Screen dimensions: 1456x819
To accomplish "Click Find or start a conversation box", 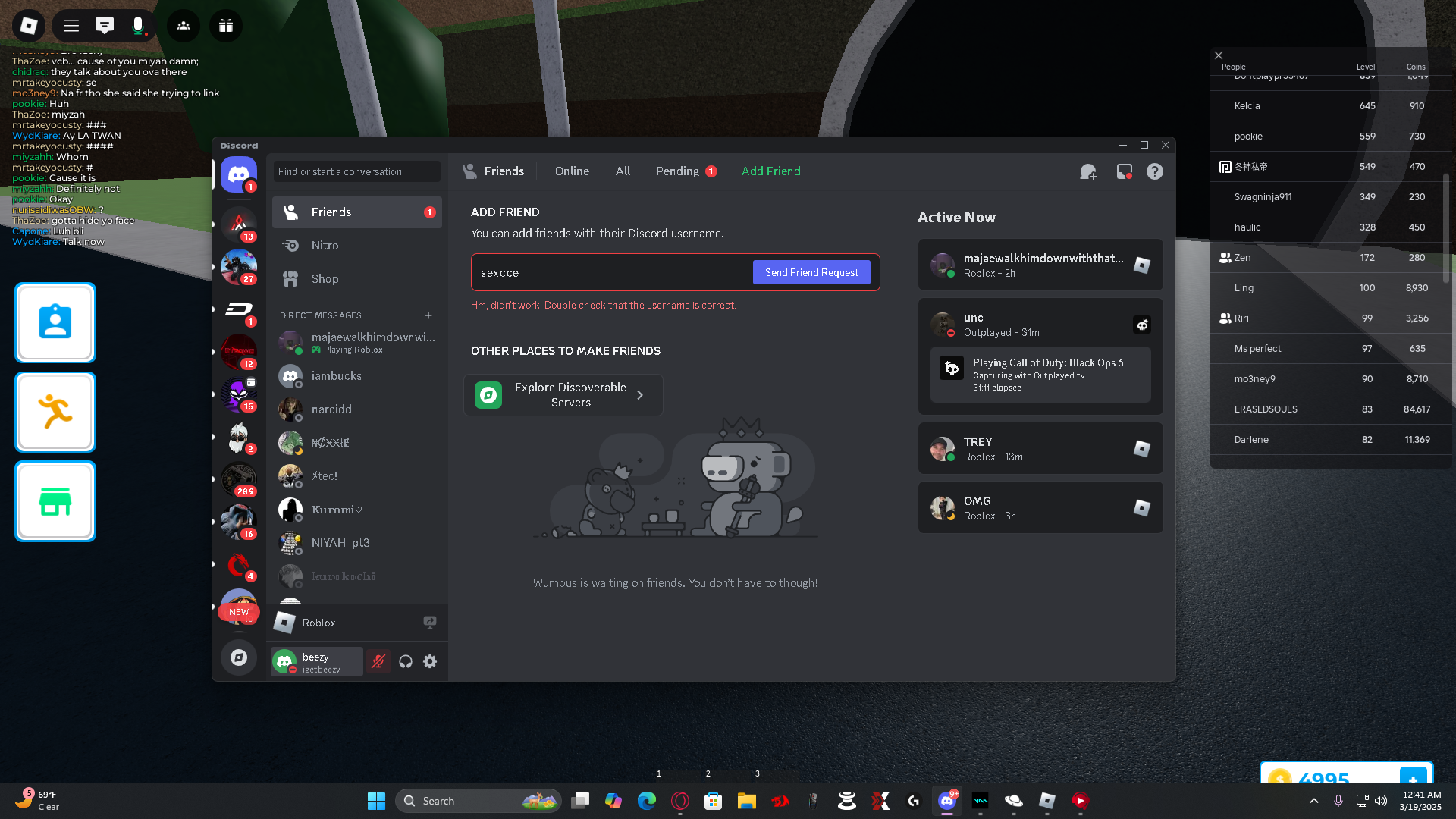I will [x=357, y=171].
